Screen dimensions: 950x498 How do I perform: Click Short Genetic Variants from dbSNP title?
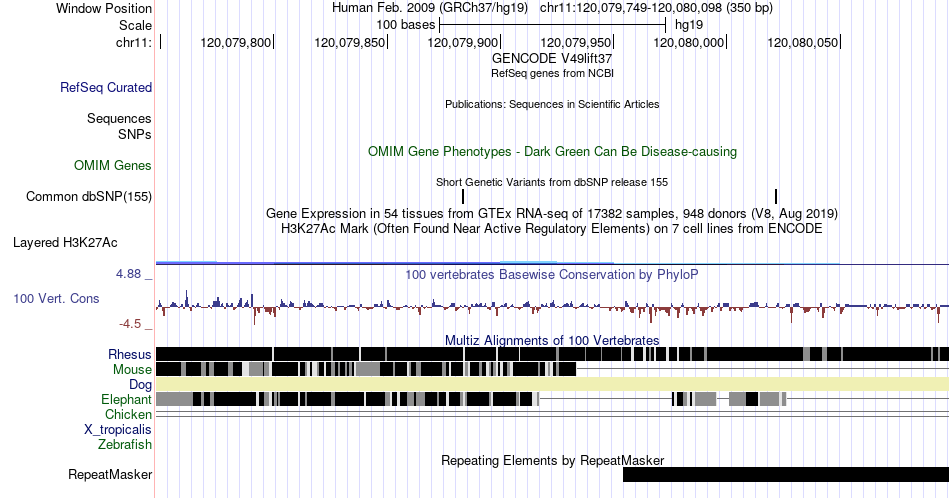pos(552,182)
